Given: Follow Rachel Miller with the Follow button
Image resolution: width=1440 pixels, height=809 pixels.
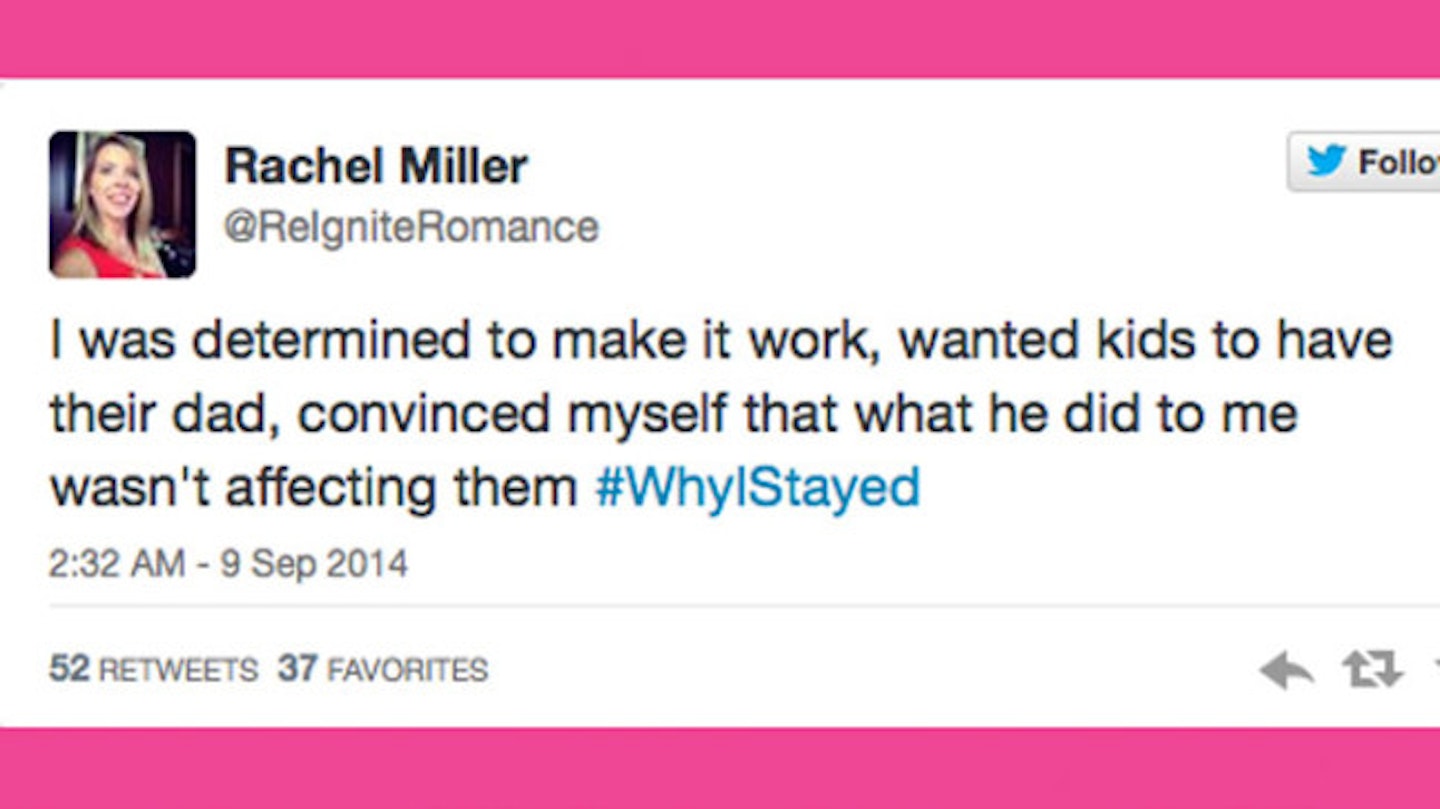Looking at the screenshot, I should pyautogui.click(x=1364, y=161).
